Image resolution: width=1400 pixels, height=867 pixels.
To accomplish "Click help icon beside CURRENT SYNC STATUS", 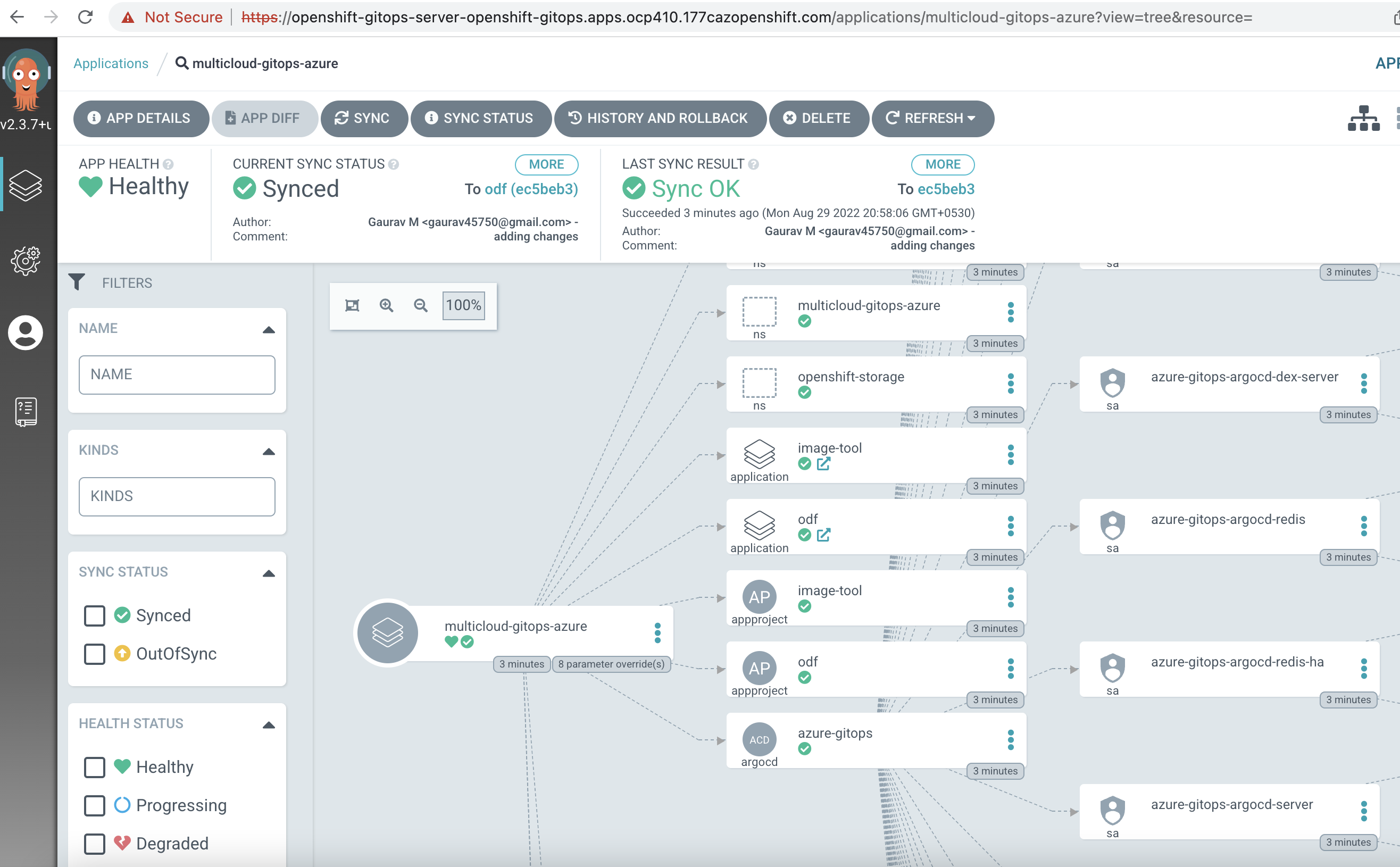I will click(393, 164).
